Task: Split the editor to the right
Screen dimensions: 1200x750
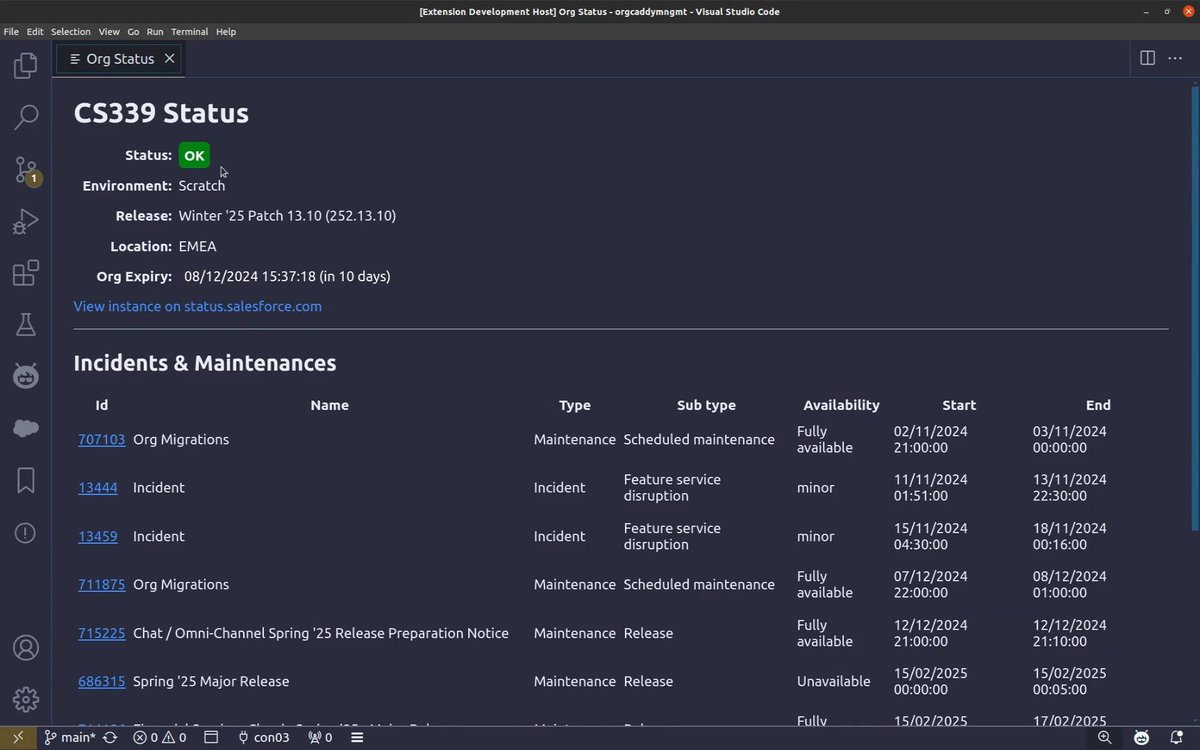Action: tap(1148, 58)
